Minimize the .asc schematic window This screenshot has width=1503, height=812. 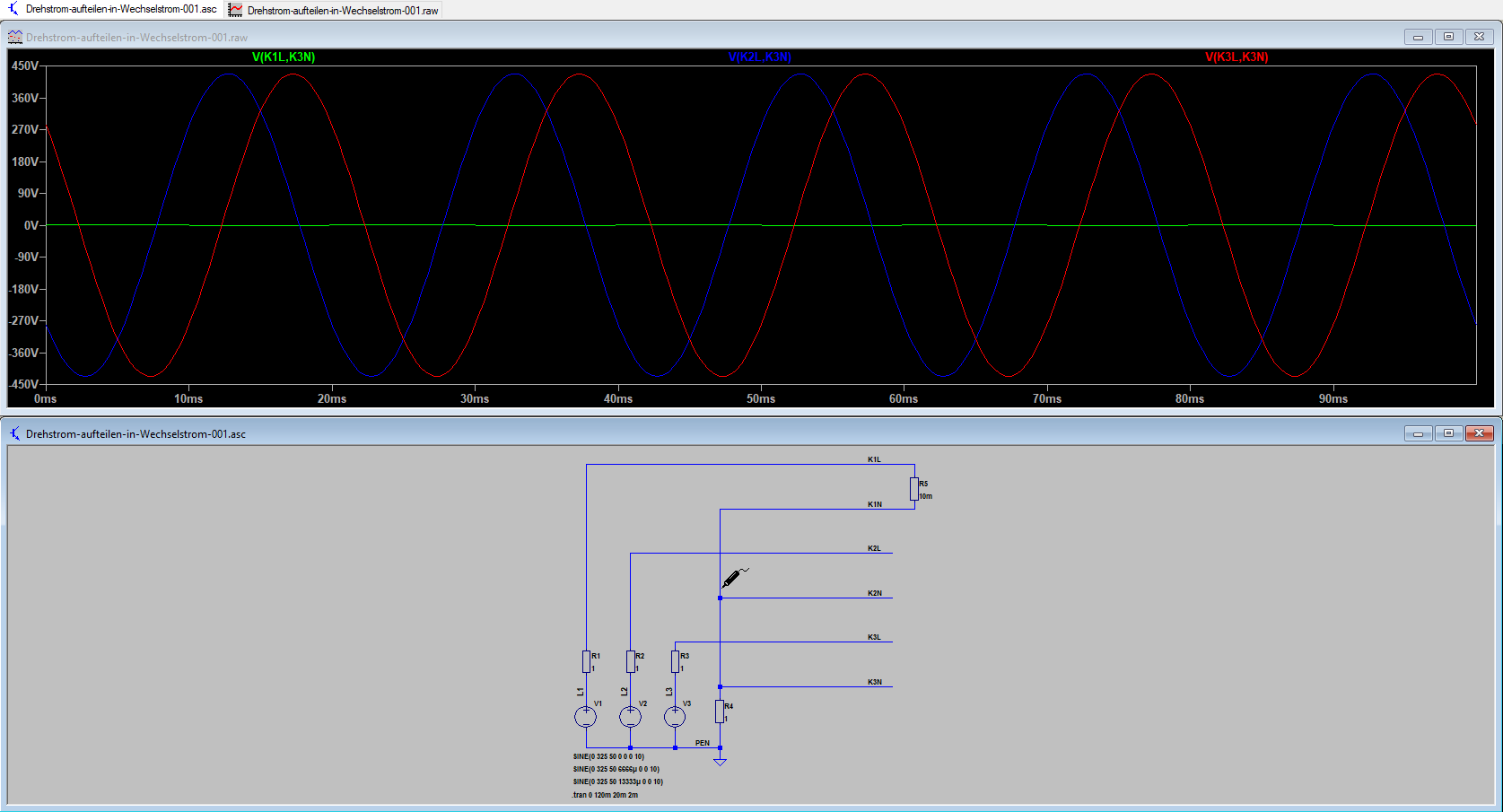1418,433
